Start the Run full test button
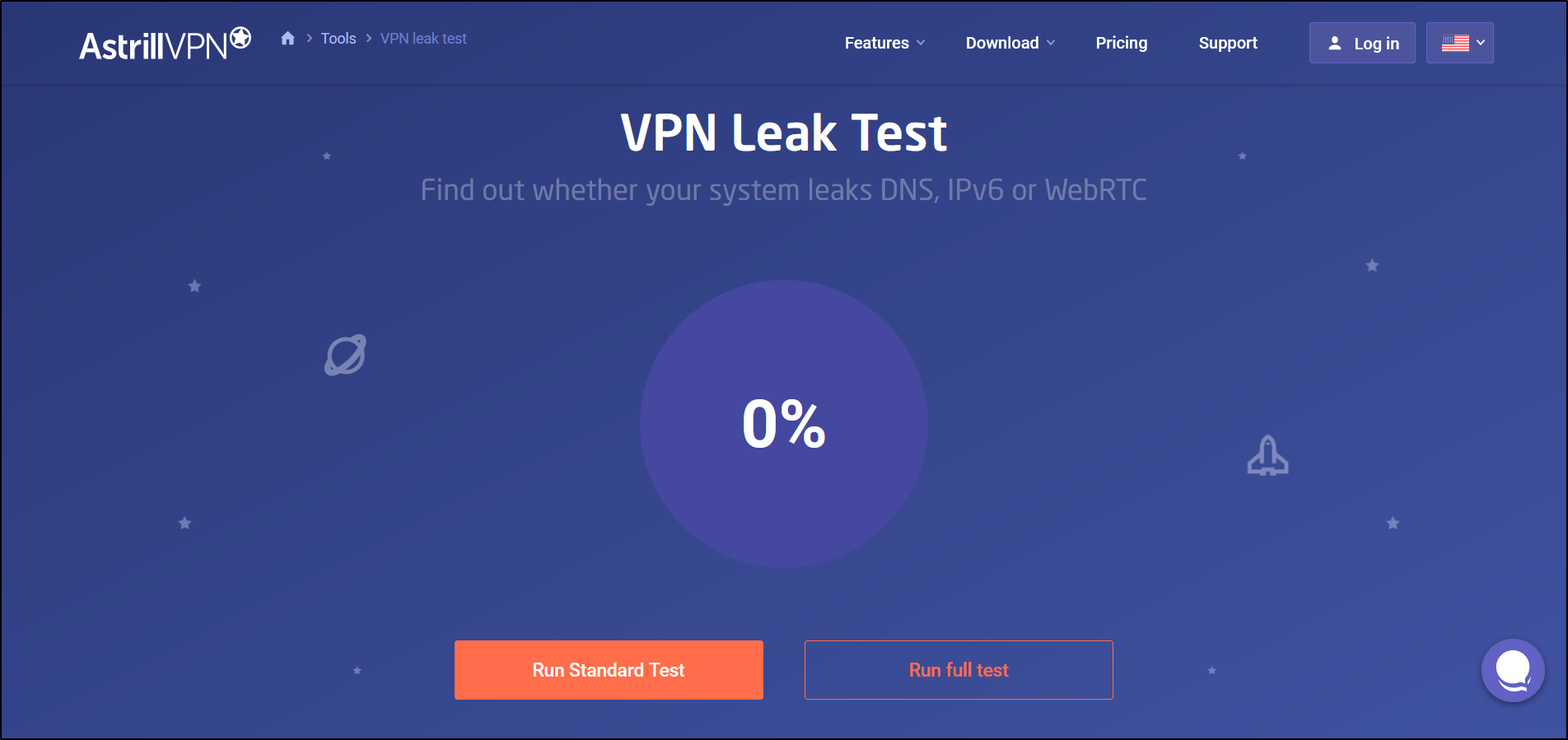1568x740 pixels. 959,670
